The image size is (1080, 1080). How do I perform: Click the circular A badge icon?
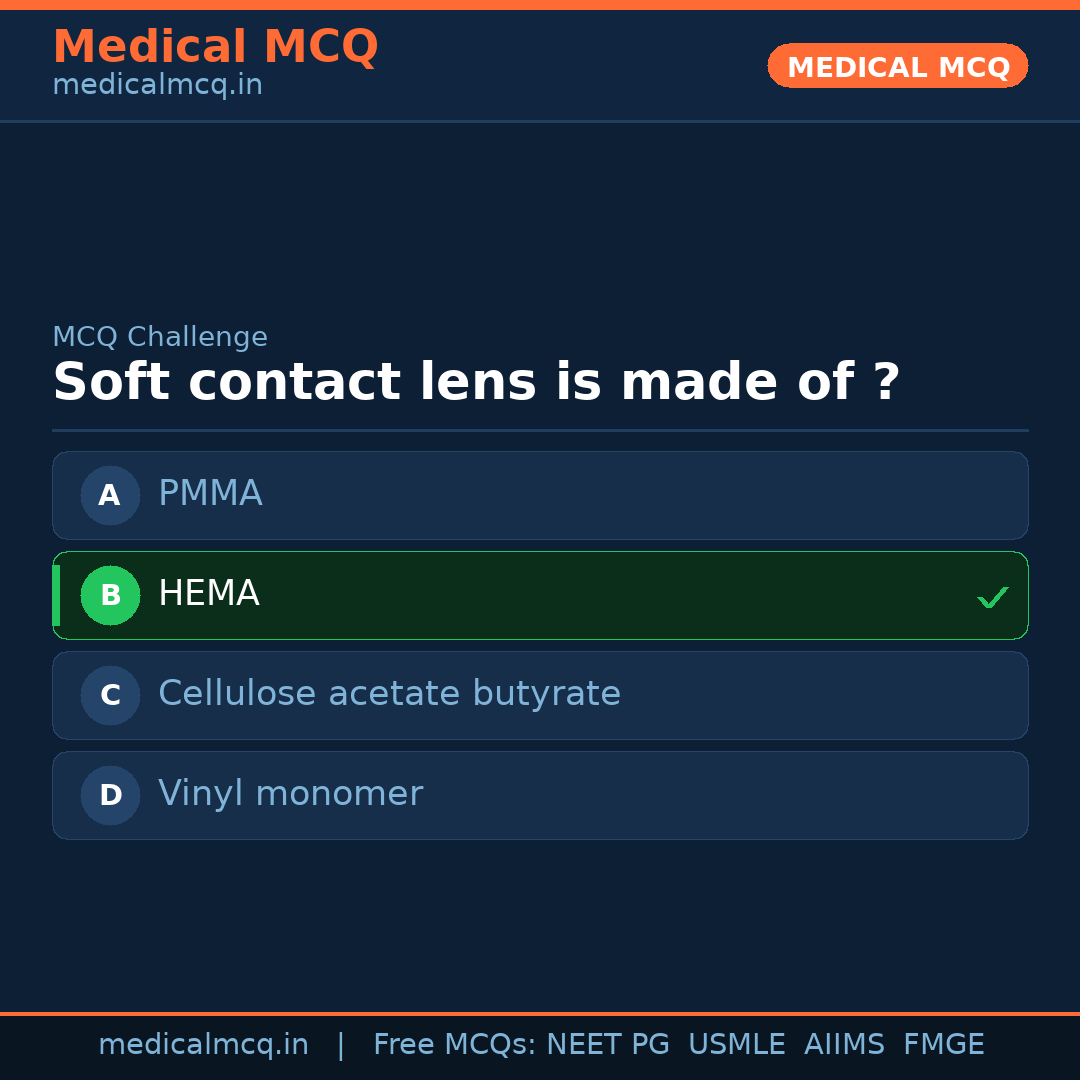[x=110, y=495]
